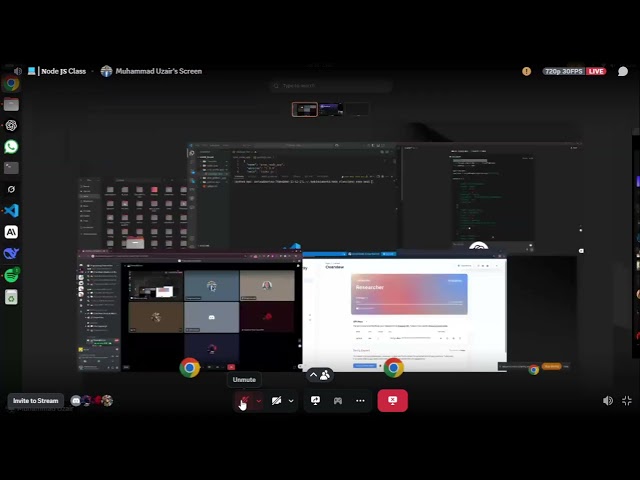Open camera options dropdown arrow
Viewport: 640px width, 480px height.
pos(291,401)
